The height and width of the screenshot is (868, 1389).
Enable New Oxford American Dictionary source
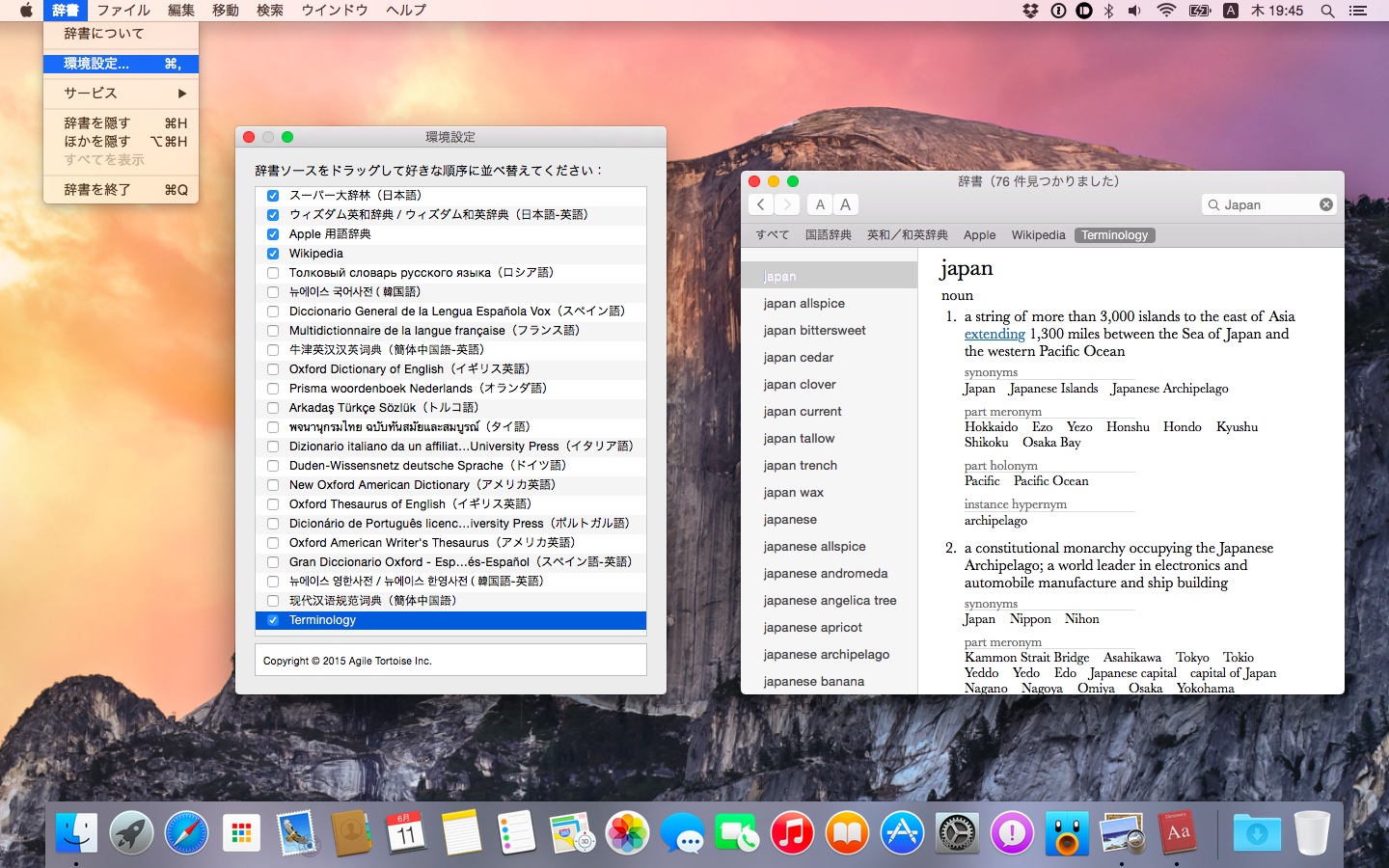273,485
